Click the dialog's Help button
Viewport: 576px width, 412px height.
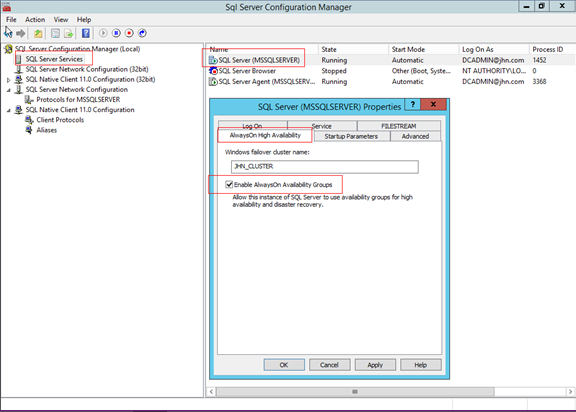tap(421, 365)
